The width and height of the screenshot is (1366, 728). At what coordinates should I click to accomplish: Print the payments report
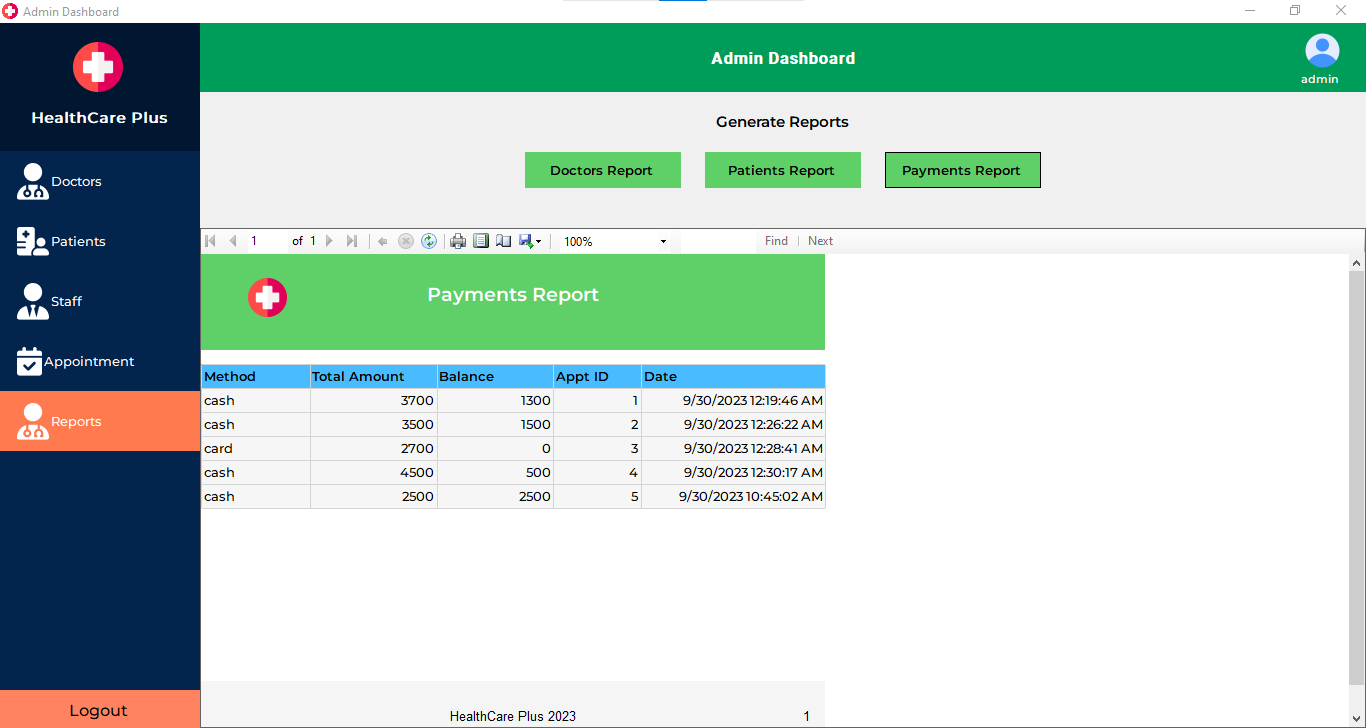[x=458, y=241]
